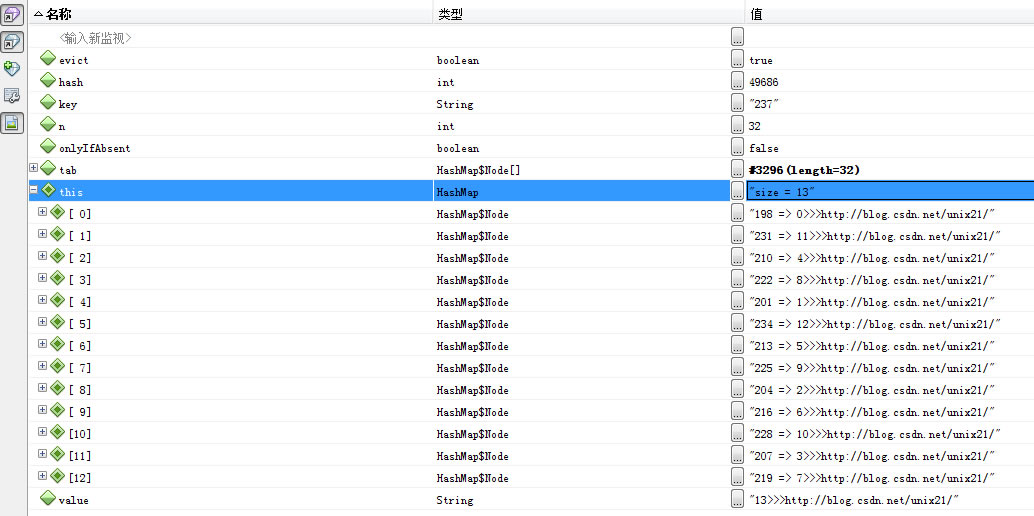Screen dimensions: 1034x516
Task: Click the value starting "228 => 10"
Action: pyautogui.click(x=875, y=434)
